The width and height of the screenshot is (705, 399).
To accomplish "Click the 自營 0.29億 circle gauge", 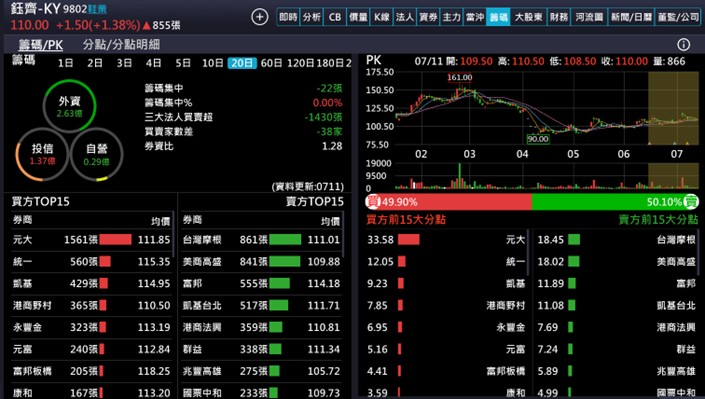I will (97, 154).
